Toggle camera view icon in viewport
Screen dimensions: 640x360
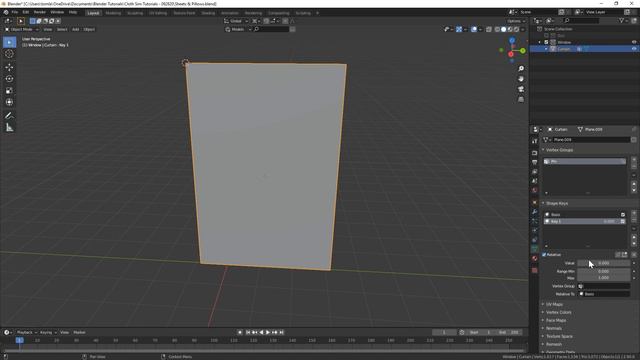click(521, 89)
